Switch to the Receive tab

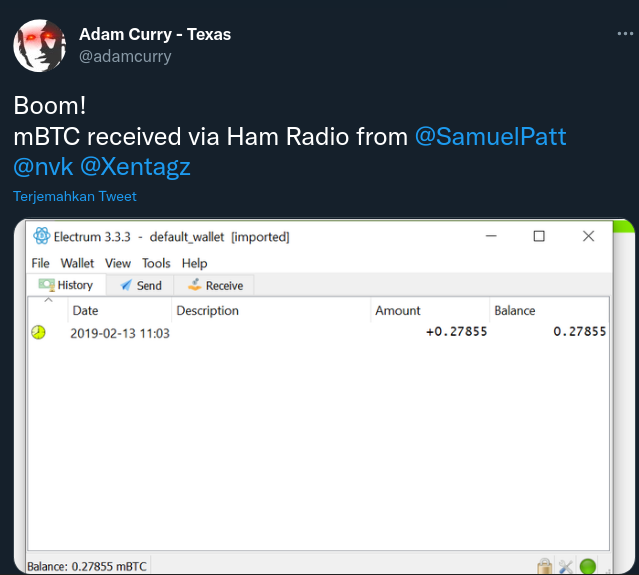(x=214, y=285)
